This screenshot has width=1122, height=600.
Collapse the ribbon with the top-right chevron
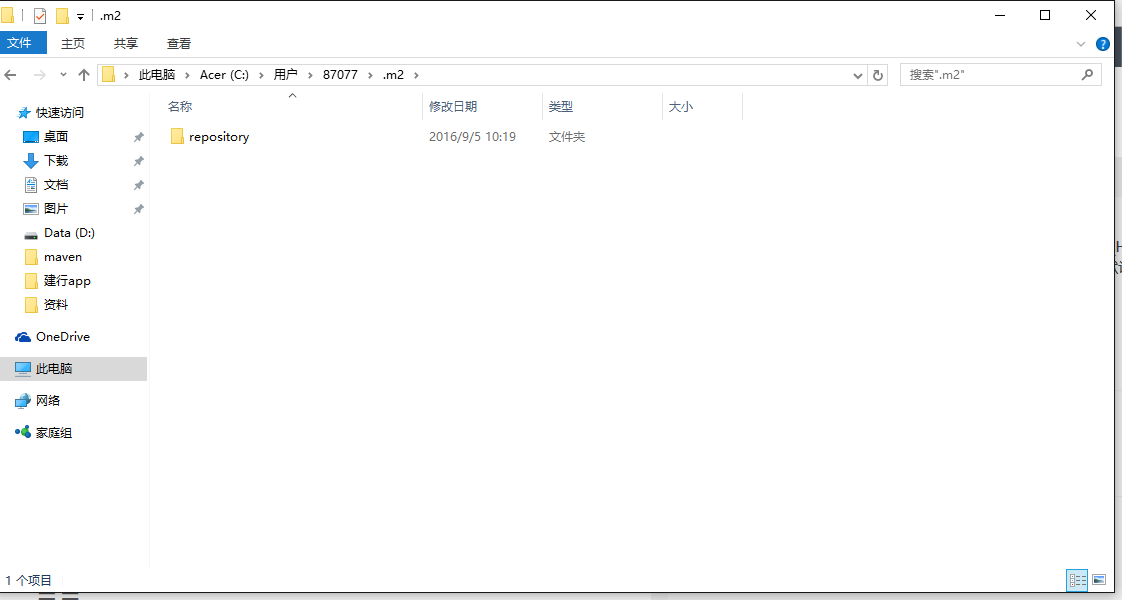pyautogui.click(x=1080, y=43)
